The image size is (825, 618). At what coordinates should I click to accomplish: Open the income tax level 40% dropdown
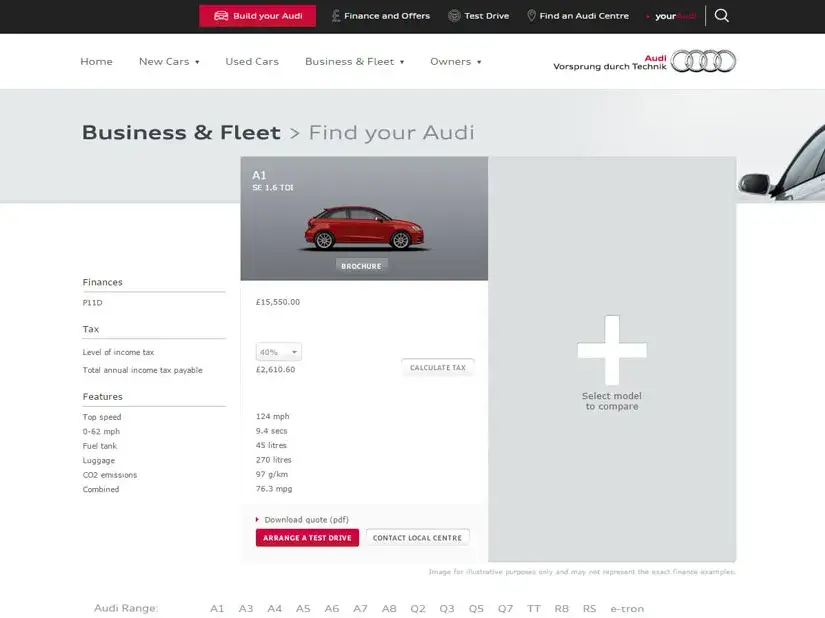[279, 352]
